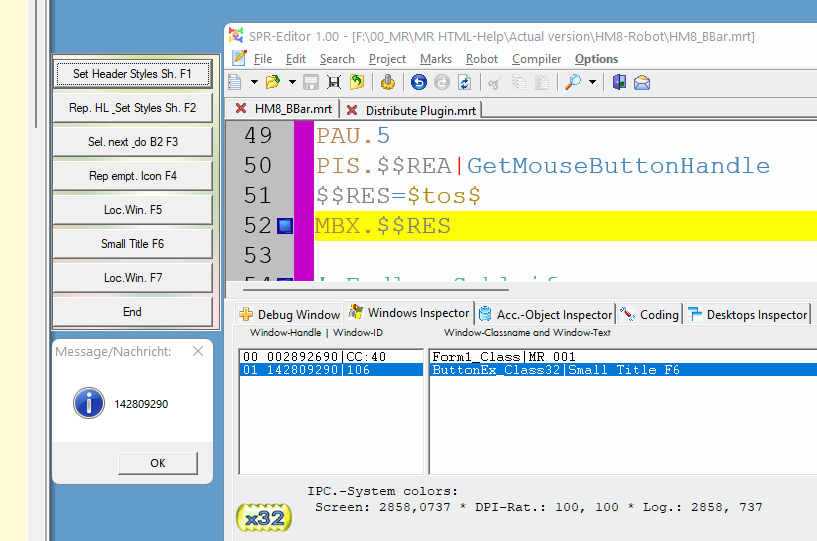The height and width of the screenshot is (541, 817).
Task: Expand the New file dropdown arrow
Action: (x=254, y=82)
